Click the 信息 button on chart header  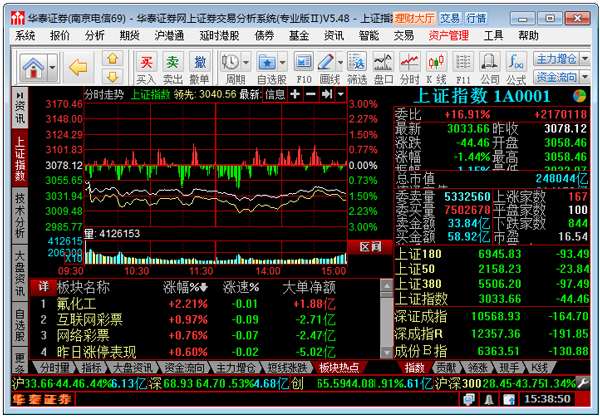point(275,94)
